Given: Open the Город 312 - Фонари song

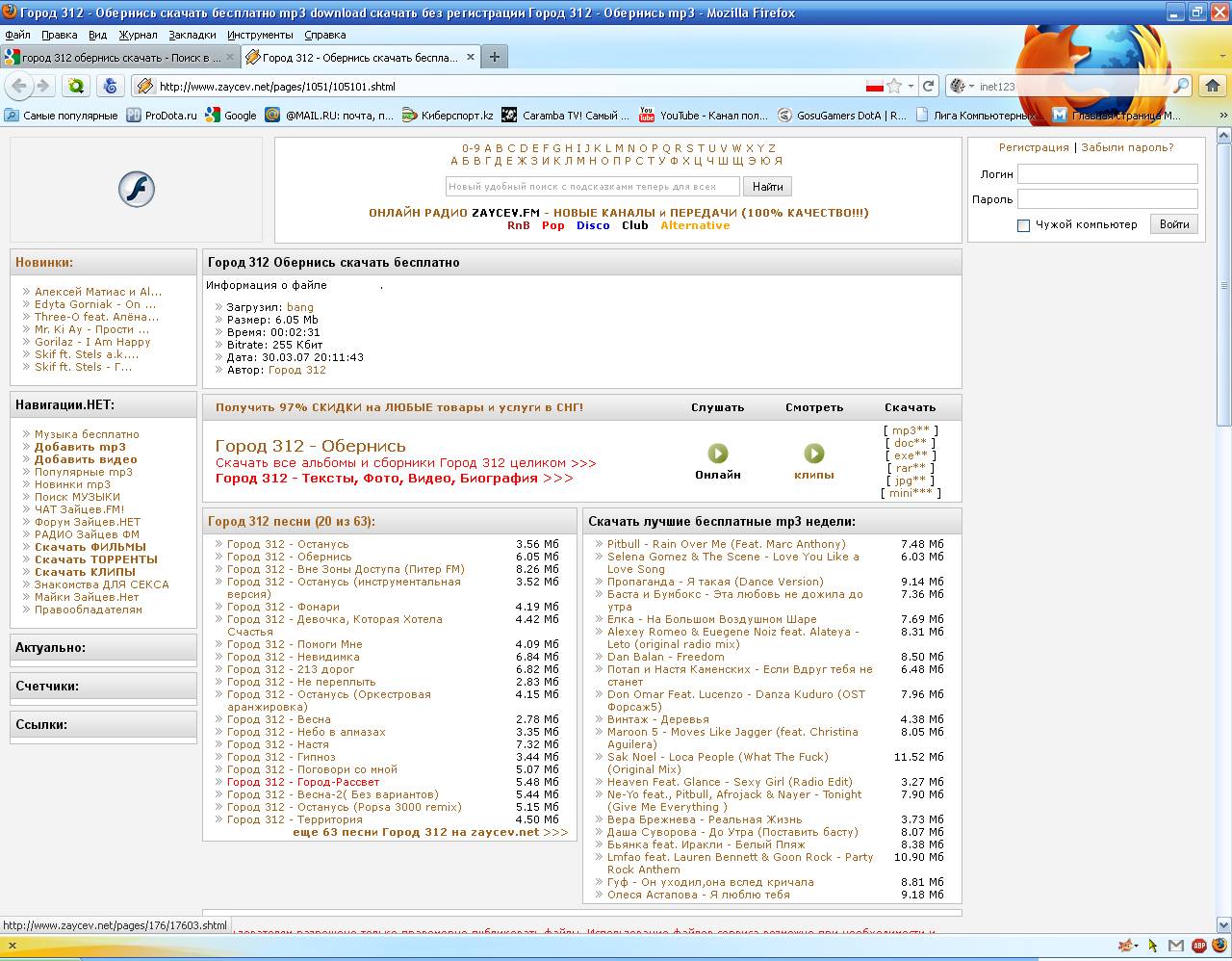Looking at the screenshot, I should click(x=283, y=607).
